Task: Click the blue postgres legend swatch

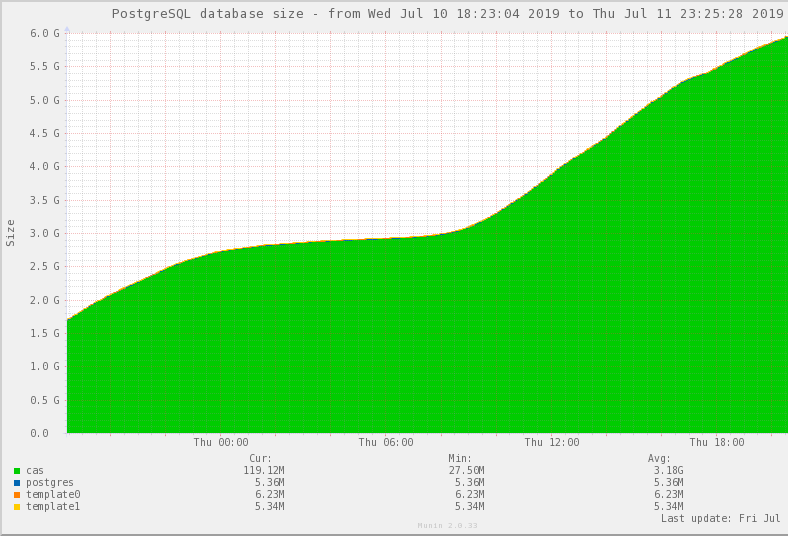Action: [x=17, y=482]
